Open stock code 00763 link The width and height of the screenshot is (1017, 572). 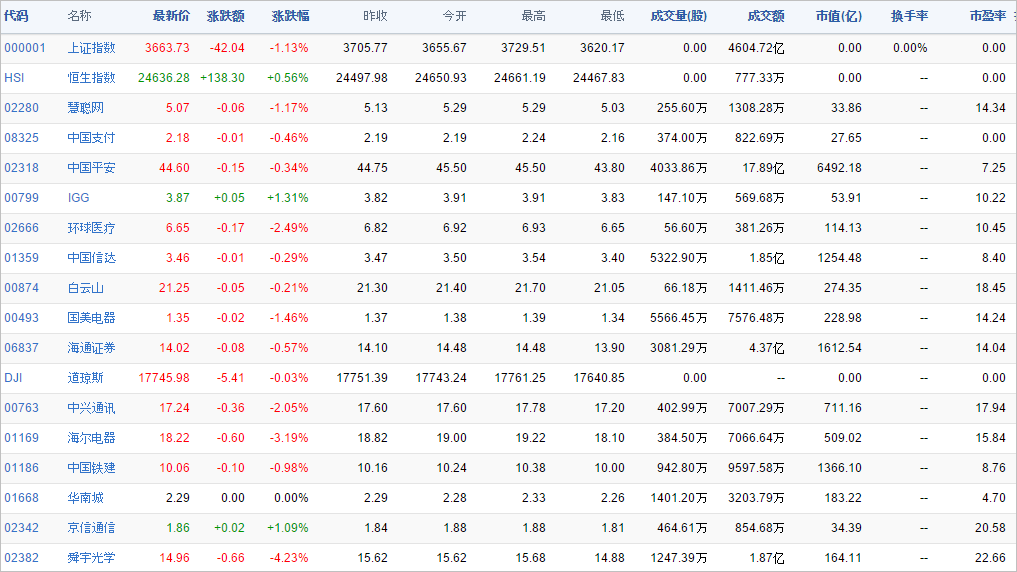tap(21, 408)
